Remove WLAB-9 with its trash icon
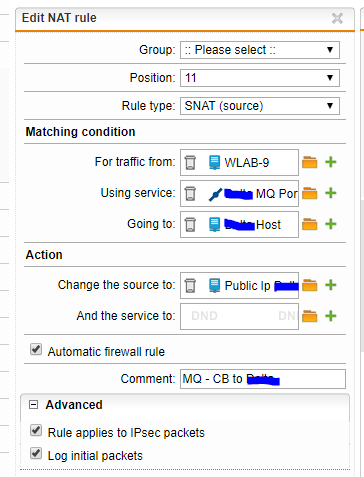Viewport: 364px width, 477px height. click(190, 163)
